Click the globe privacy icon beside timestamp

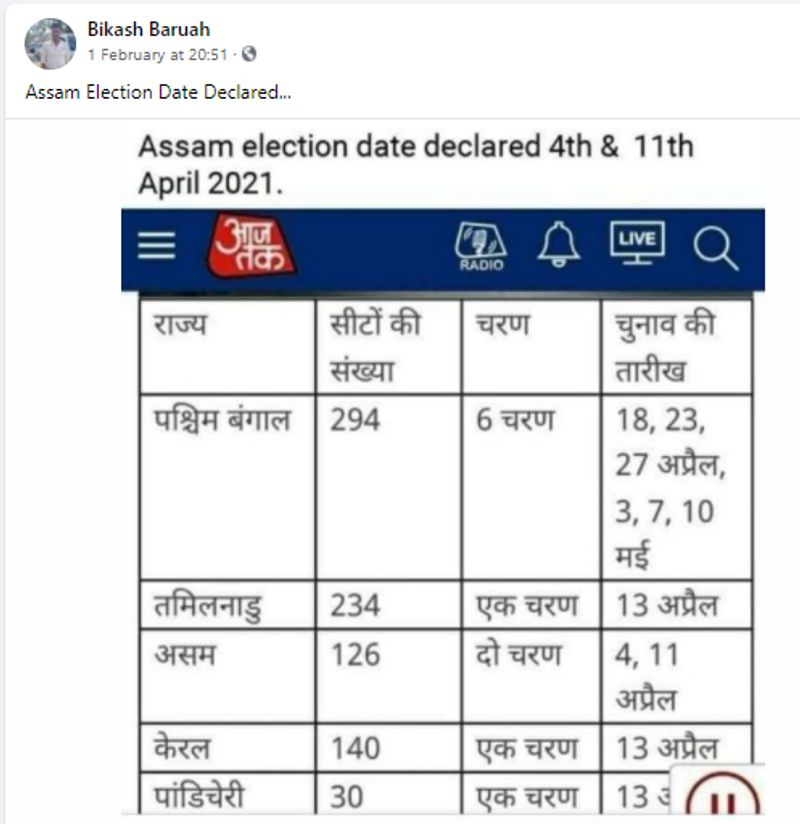(249, 55)
